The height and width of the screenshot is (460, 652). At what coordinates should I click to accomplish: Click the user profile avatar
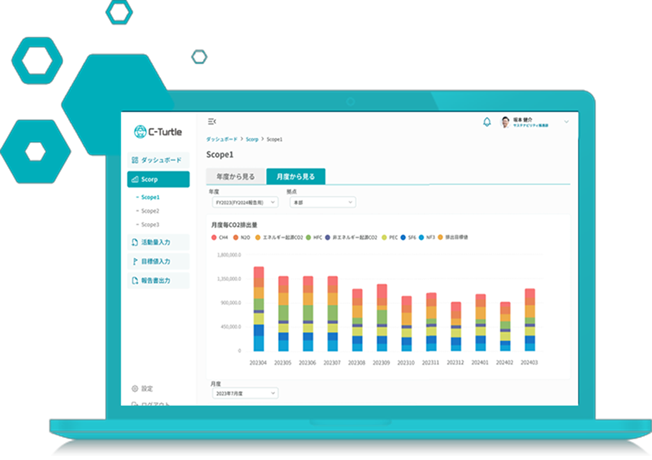pos(505,122)
